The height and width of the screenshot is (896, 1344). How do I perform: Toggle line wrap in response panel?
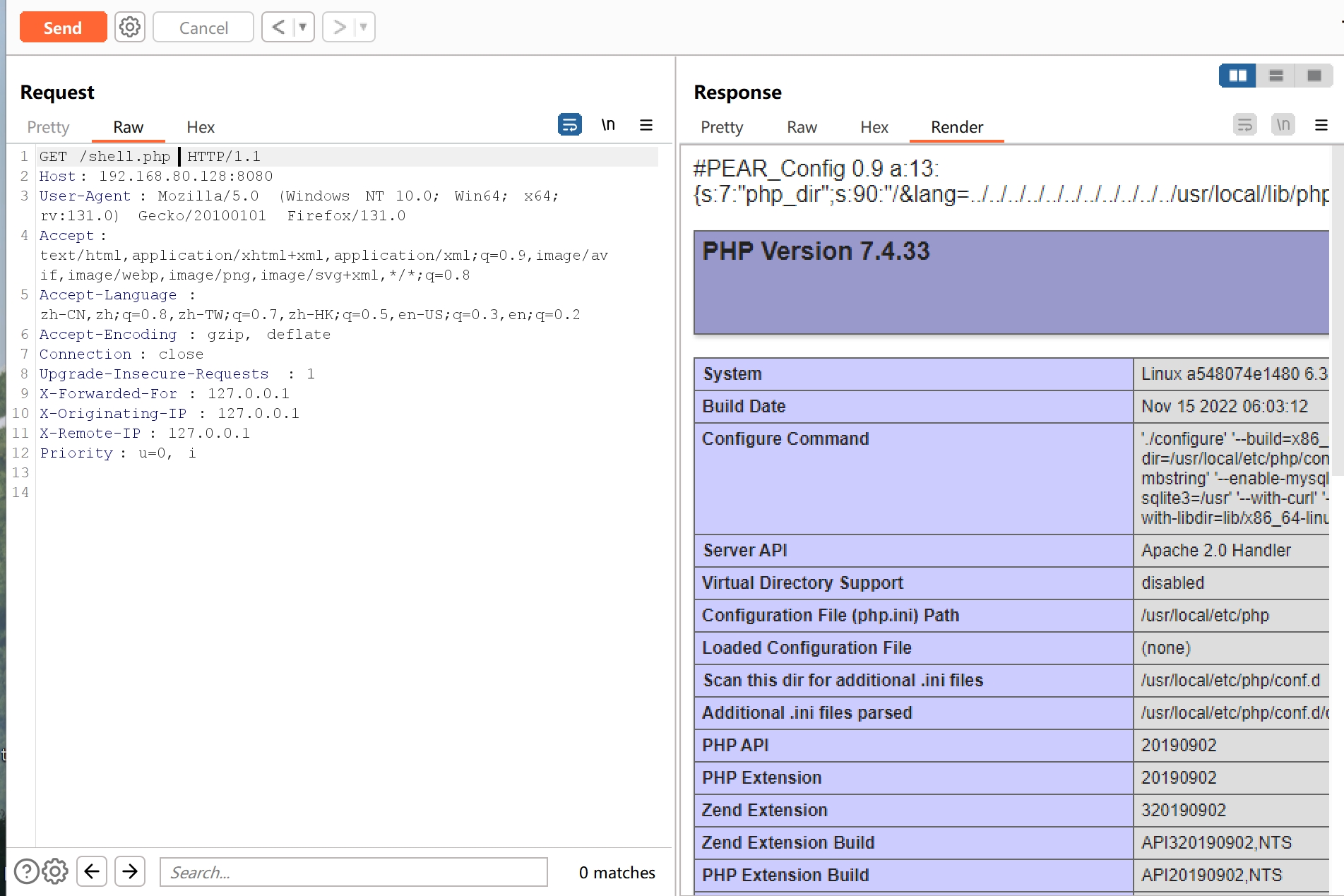(x=1244, y=125)
